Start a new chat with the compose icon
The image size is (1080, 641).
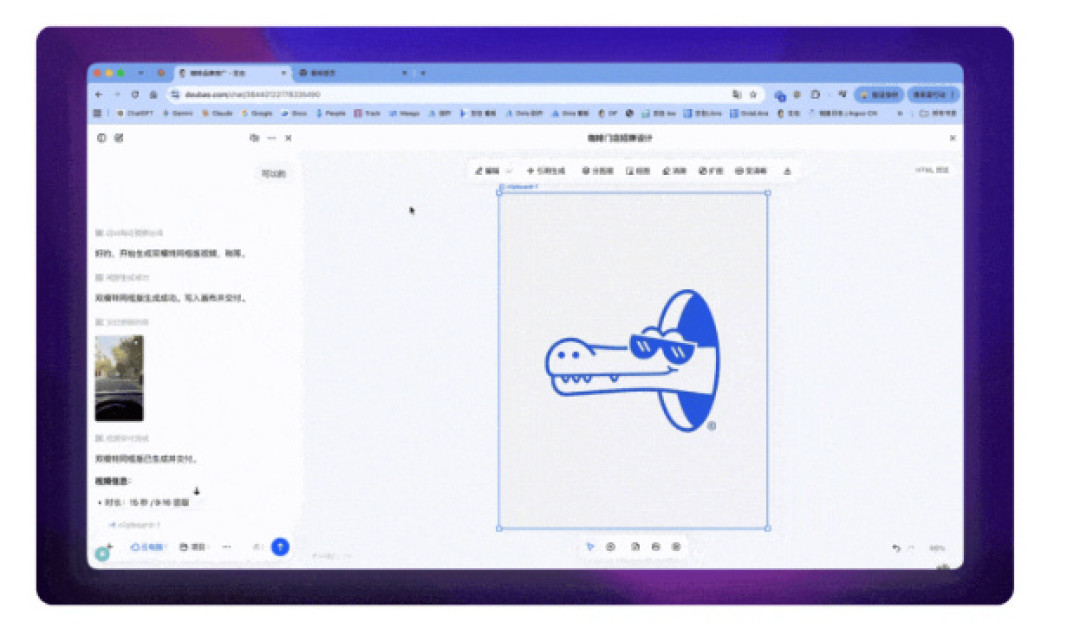pyautogui.click(x=118, y=138)
